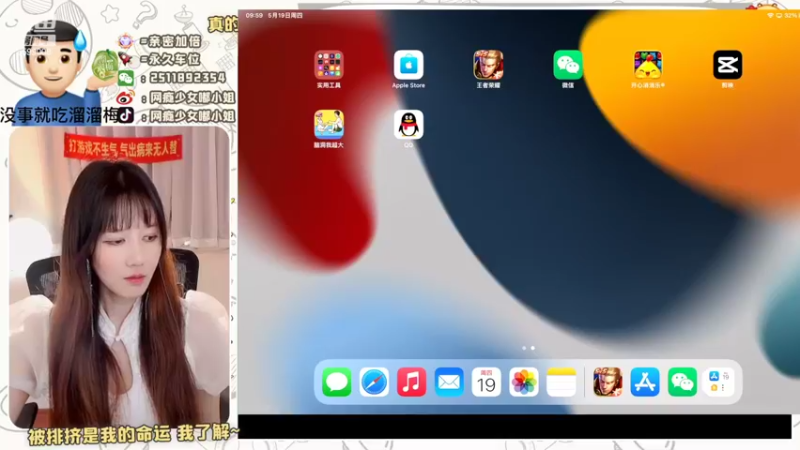800x450 pixels.
Task: Click the TikTok logo in stream overlay
Action: point(126,115)
